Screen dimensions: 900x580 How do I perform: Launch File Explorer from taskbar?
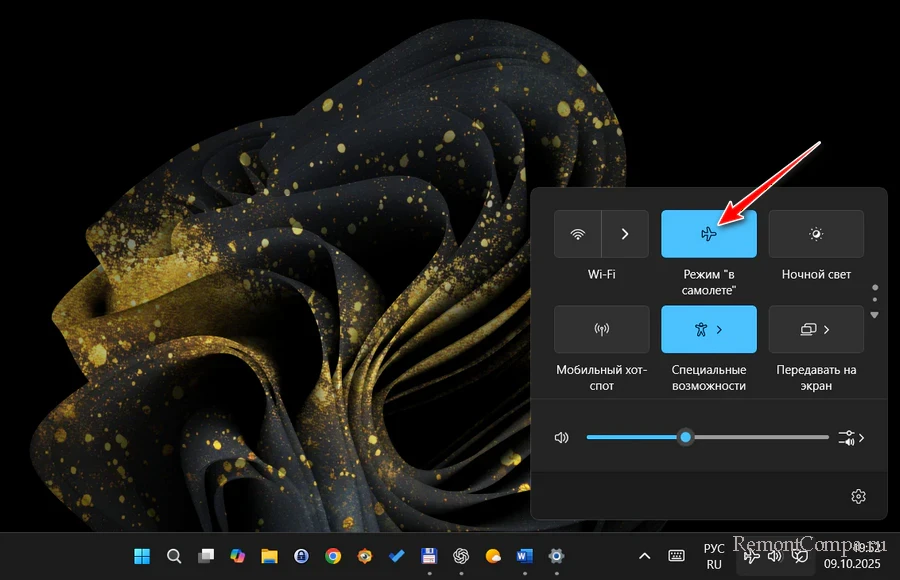tap(269, 556)
